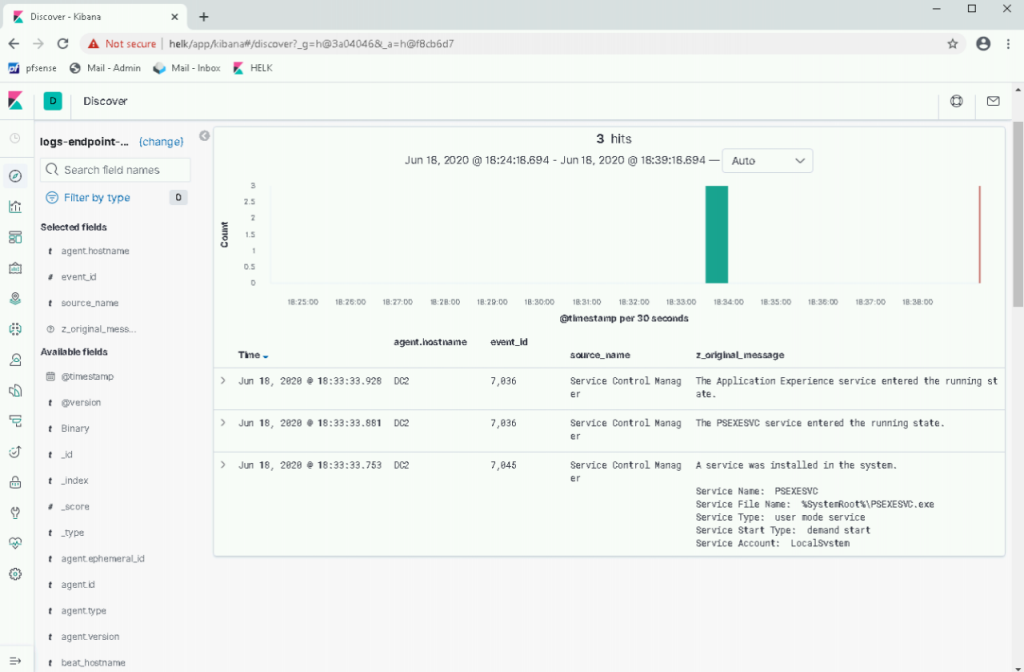Viewport: 1024px width, 672px height.
Task: Open the Management gear icon
Action: tap(15, 574)
